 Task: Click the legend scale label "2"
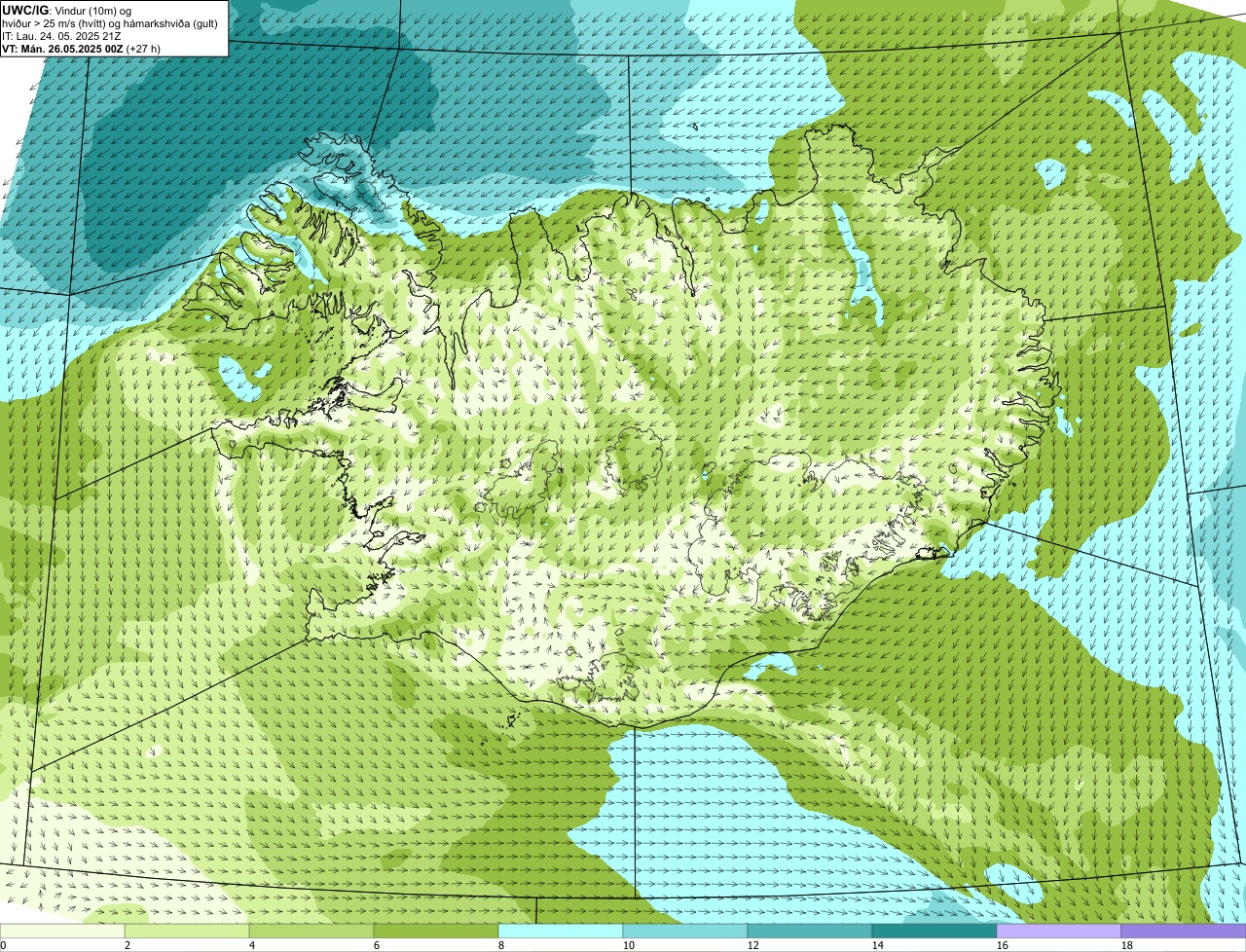click(128, 945)
